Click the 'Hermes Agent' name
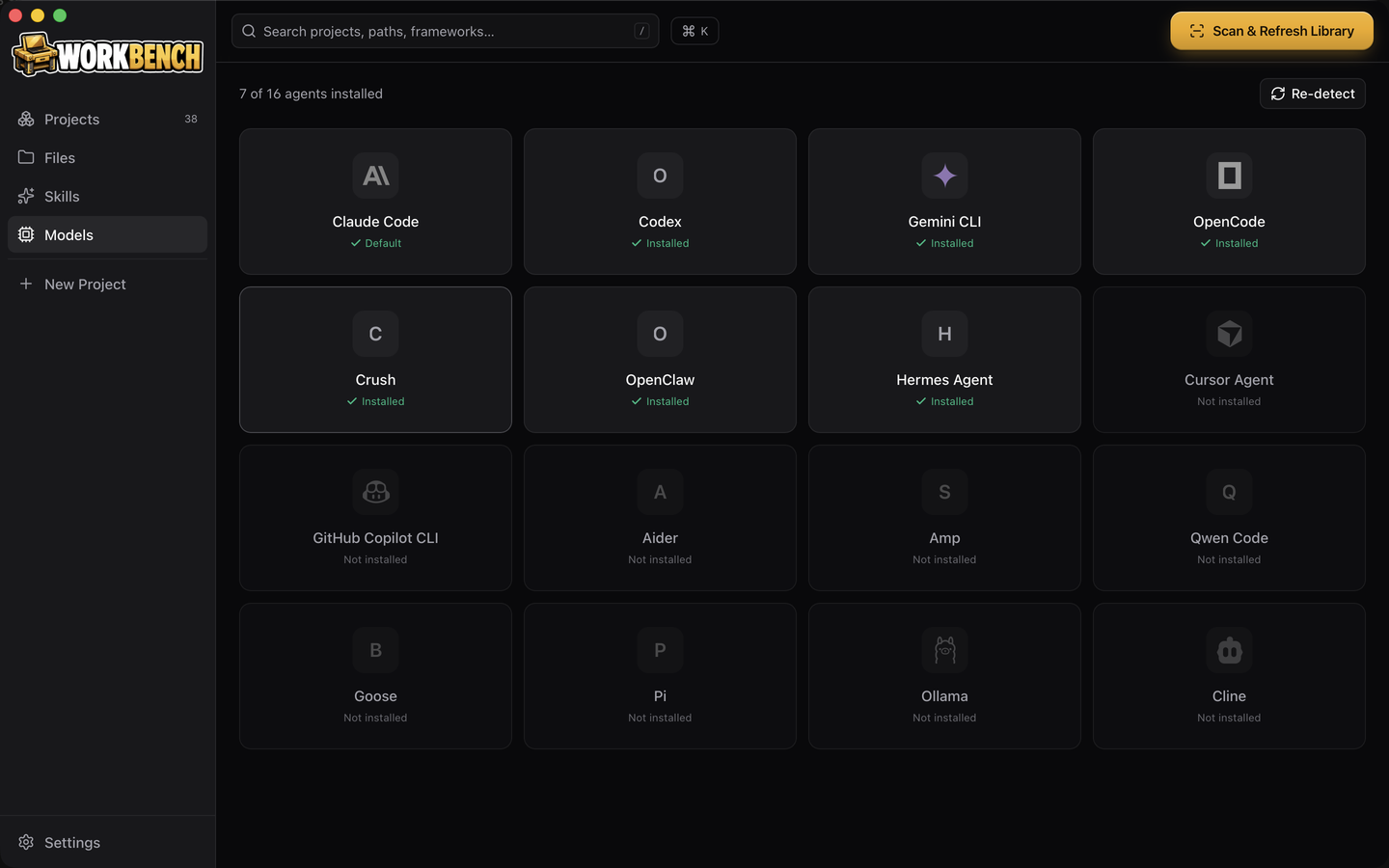1389x868 pixels. click(x=944, y=380)
